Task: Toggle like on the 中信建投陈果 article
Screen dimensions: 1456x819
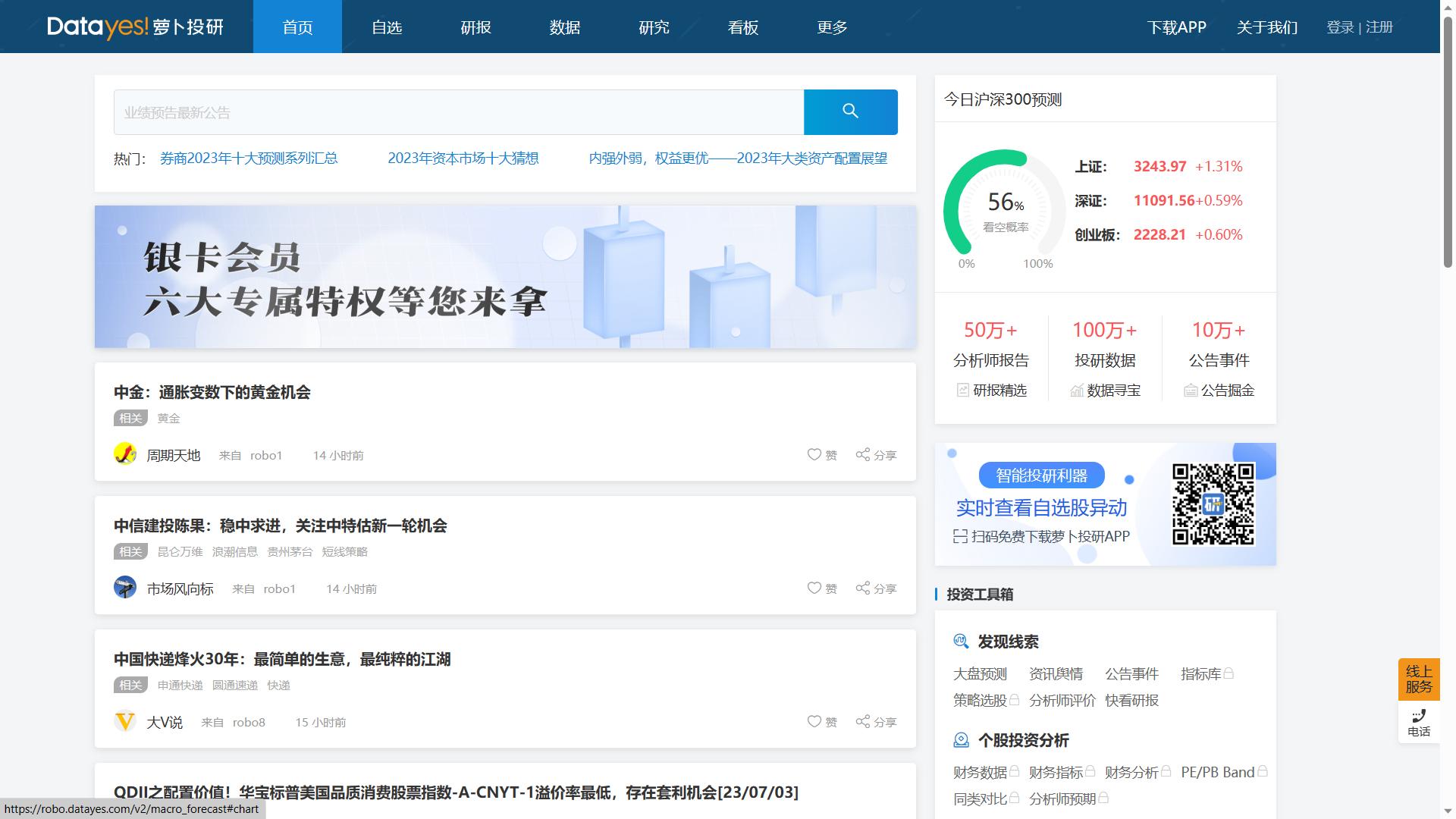Action: pyautogui.click(x=814, y=588)
